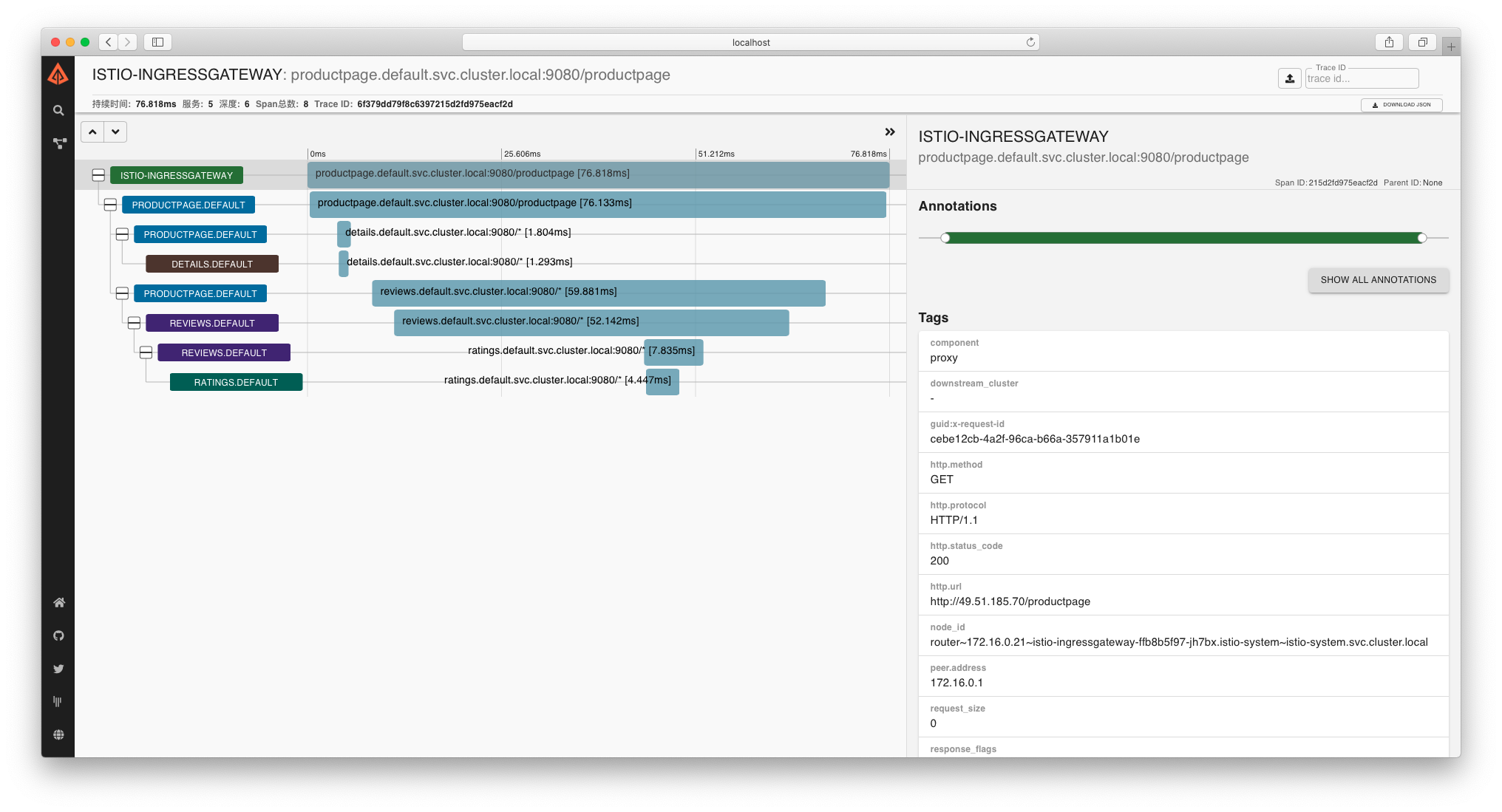The height and width of the screenshot is (812, 1502).
Task: Select the ISTIO-INGRESSGATEWAY service label
Action: 177,175
